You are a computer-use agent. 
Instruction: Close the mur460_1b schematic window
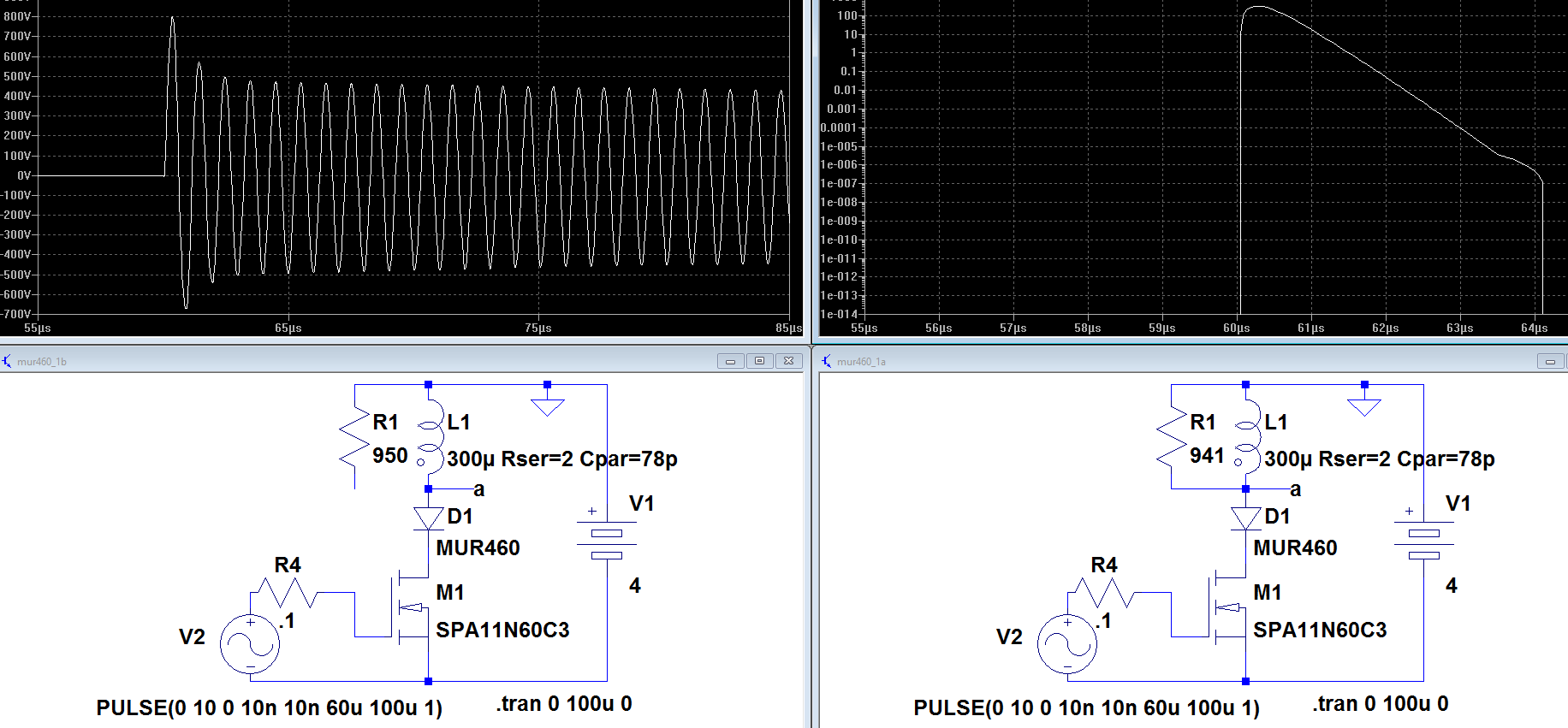pos(788,361)
